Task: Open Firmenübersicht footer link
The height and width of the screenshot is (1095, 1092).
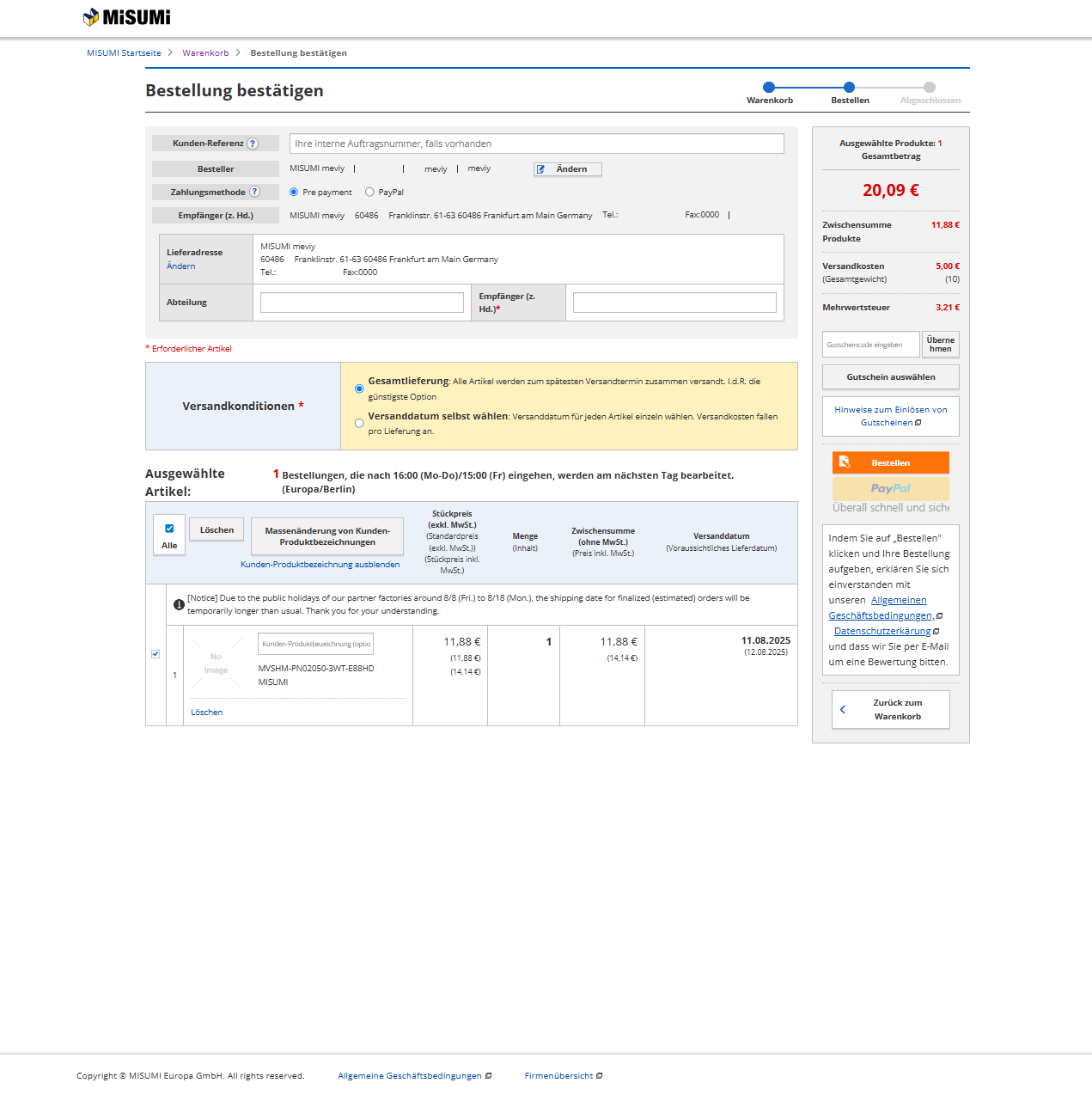Action: tap(559, 1076)
